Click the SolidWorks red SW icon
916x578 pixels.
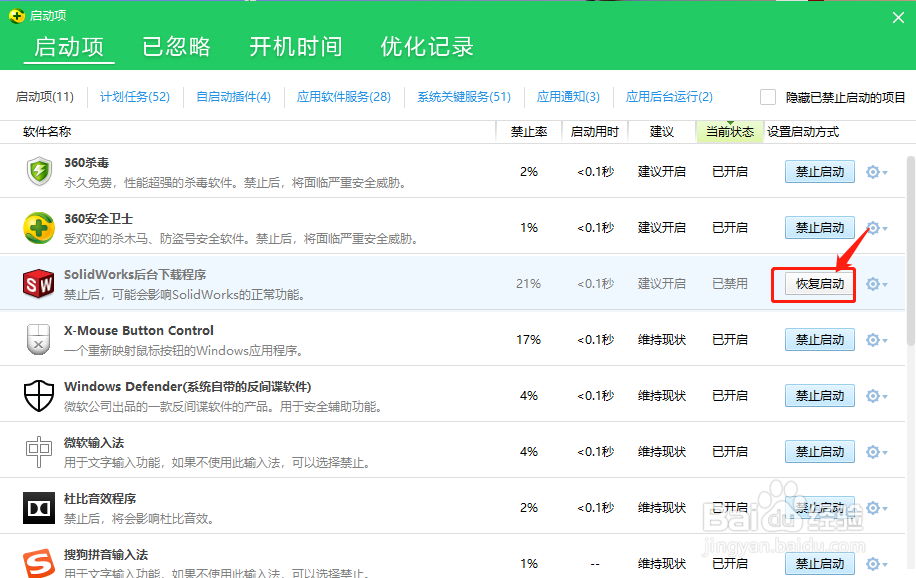(39, 284)
